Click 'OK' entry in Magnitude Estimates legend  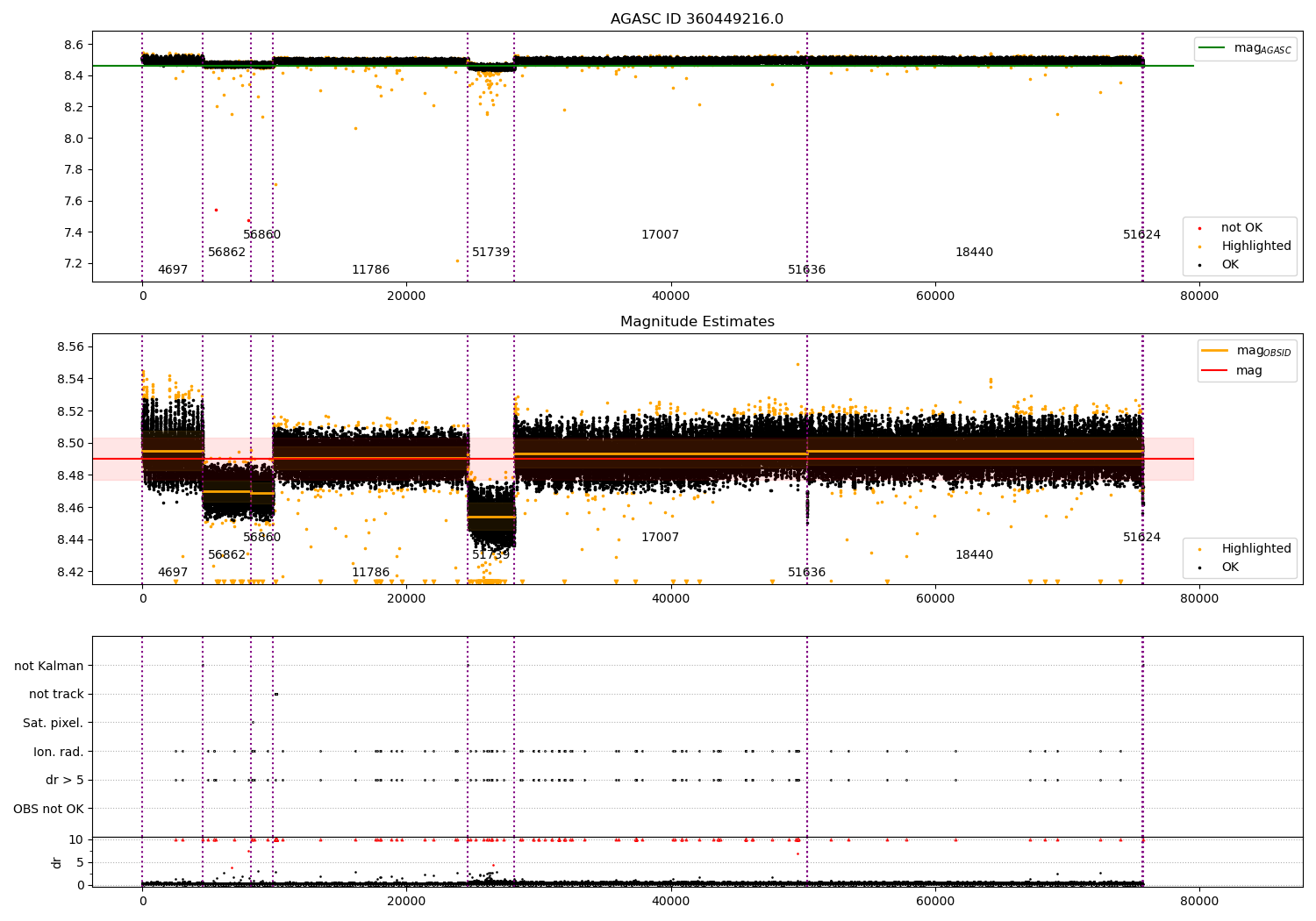point(1230,568)
